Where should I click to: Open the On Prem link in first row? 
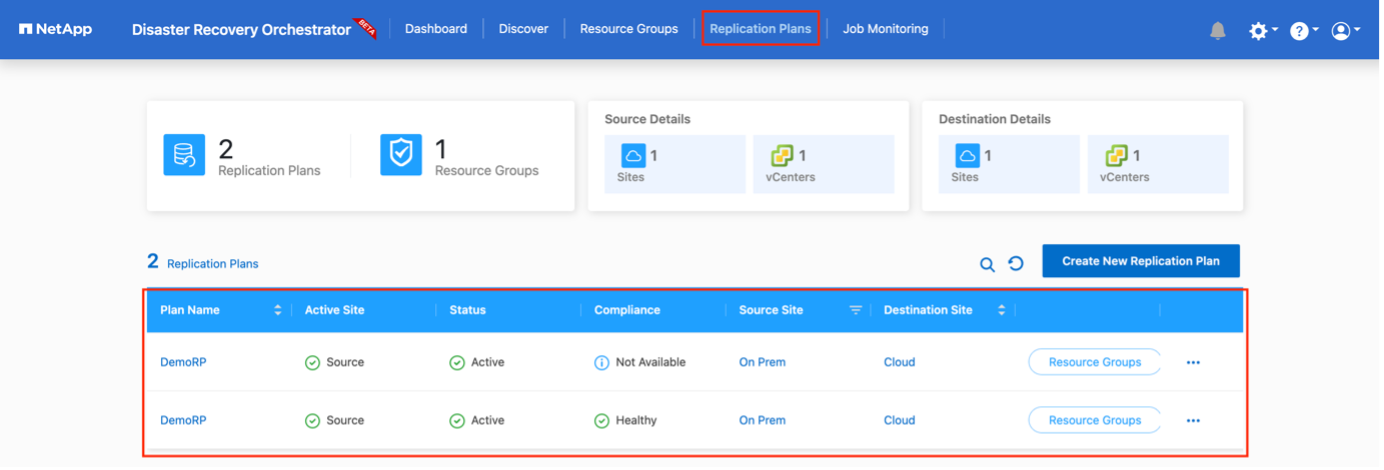click(x=762, y=363)
